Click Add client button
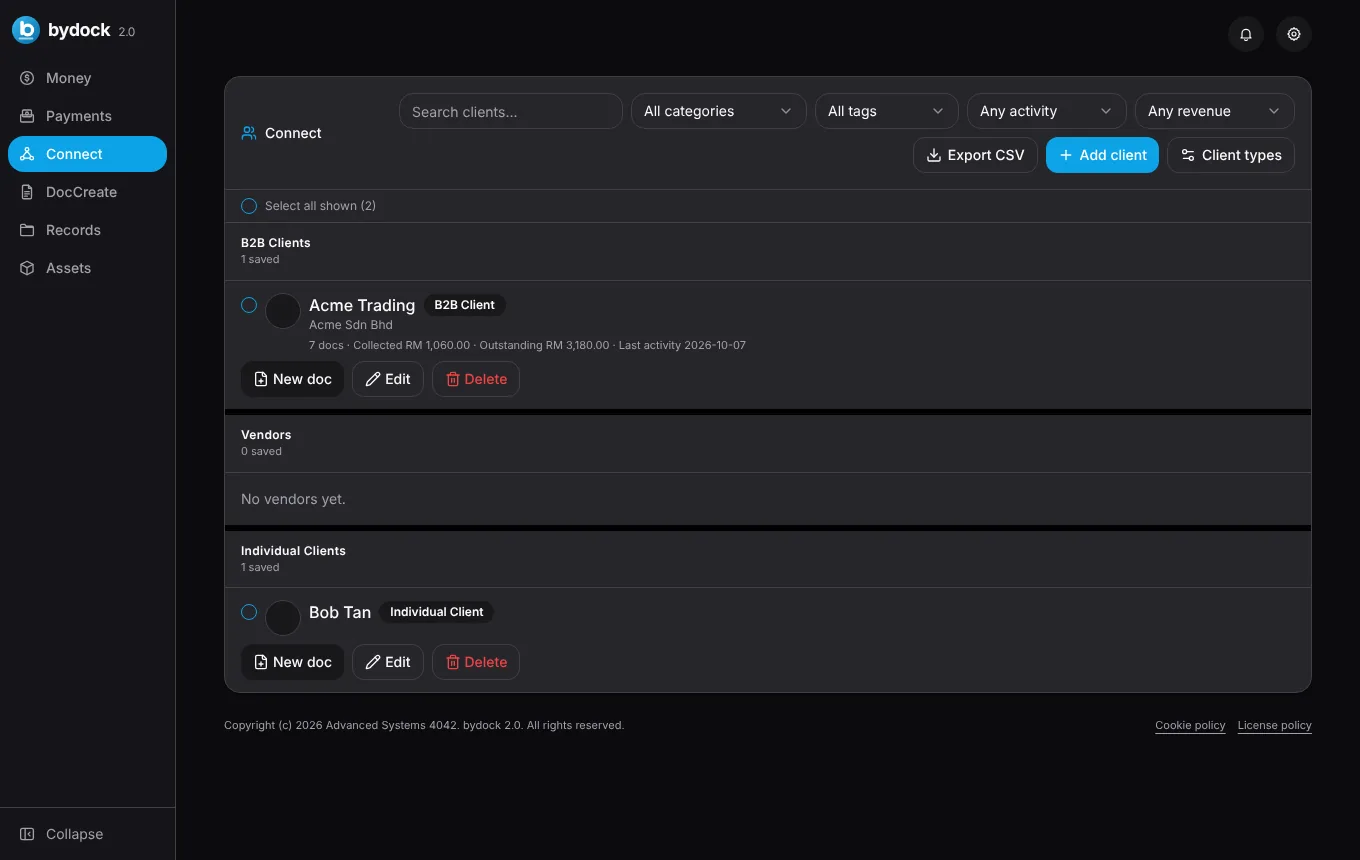The image size is (1360, 860). click(x=1102, y=155)
